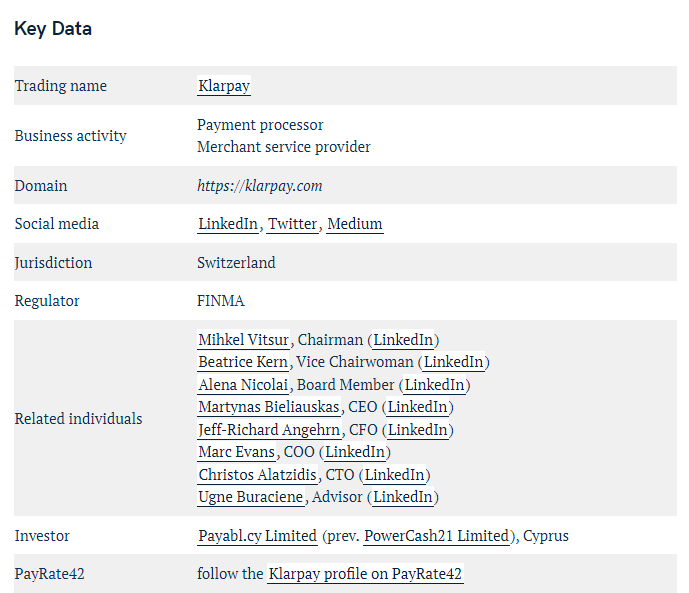Viewport: 689px width, 593px height.
Task: Click the Beatrice Kern name link
Action: (x=243, y=362)
